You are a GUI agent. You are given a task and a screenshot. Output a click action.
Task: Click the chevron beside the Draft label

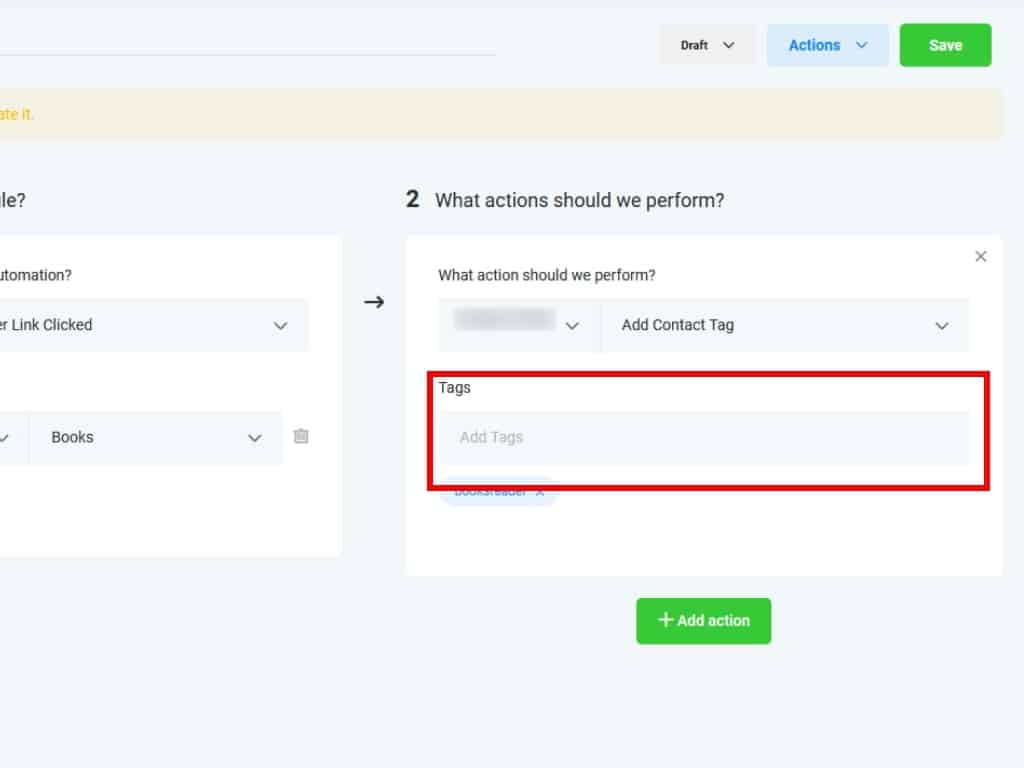729,45
